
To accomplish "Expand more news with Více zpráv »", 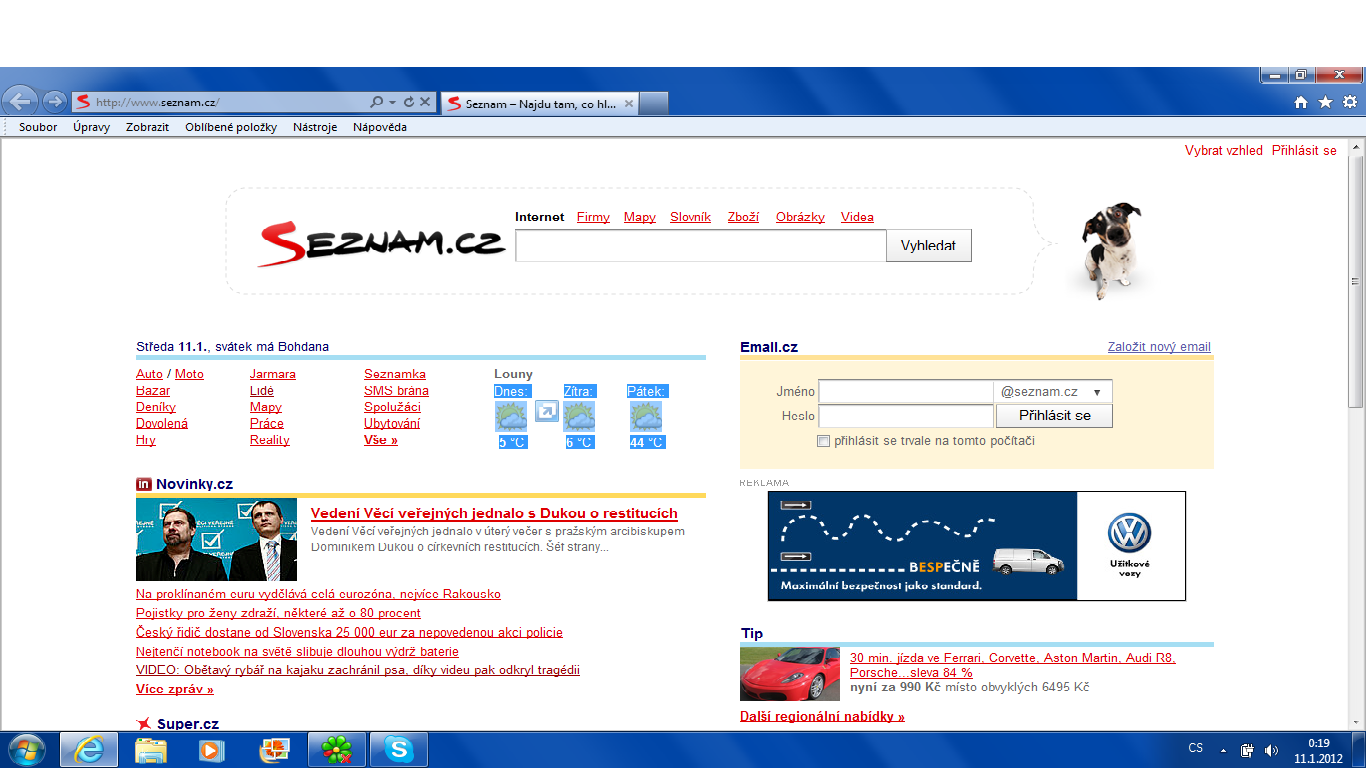I will [x=175, y=690].
